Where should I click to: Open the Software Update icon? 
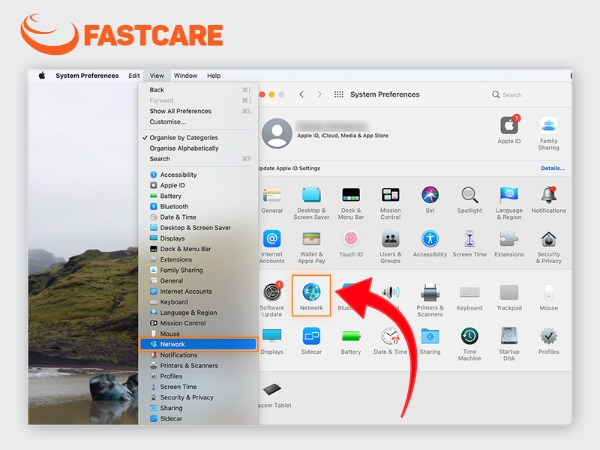[x=272, y=292]
